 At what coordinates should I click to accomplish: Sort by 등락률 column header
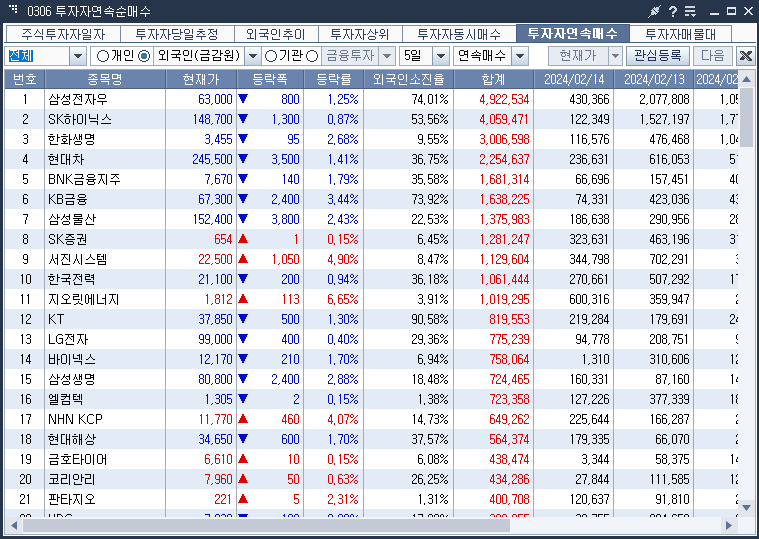334,79
